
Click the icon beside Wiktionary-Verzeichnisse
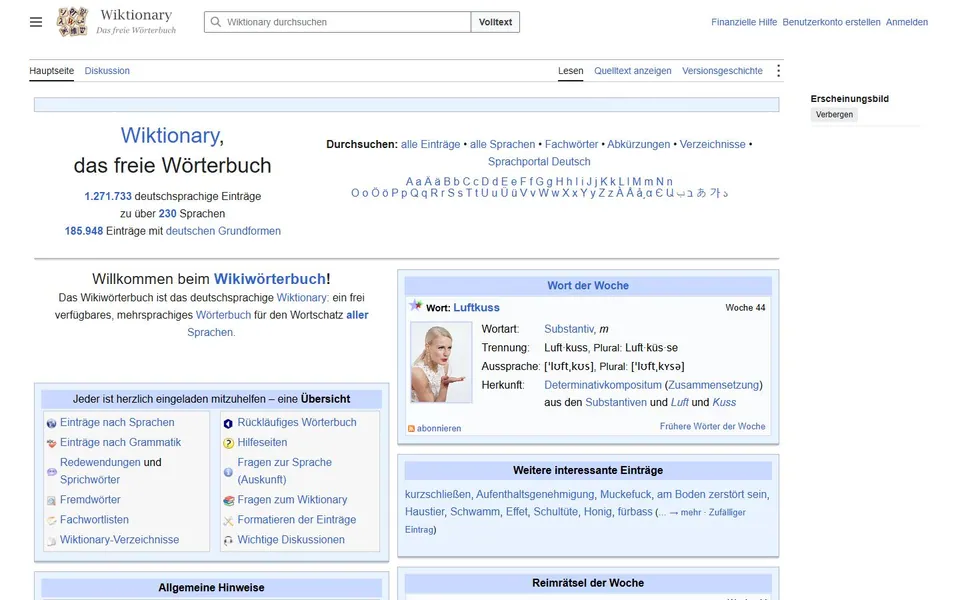point(51,541)
